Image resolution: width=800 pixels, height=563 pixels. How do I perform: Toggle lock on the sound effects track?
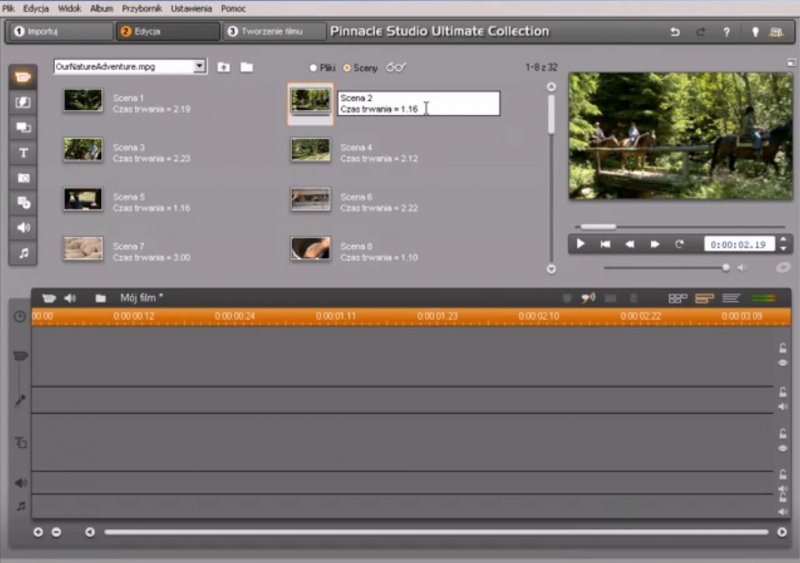coord(783,475)
